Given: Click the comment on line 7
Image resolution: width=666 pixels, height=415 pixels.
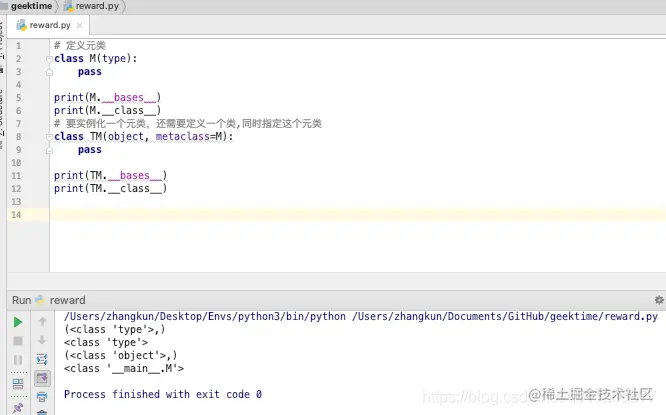Looking at the screenshot, I should tap(188, 124).
